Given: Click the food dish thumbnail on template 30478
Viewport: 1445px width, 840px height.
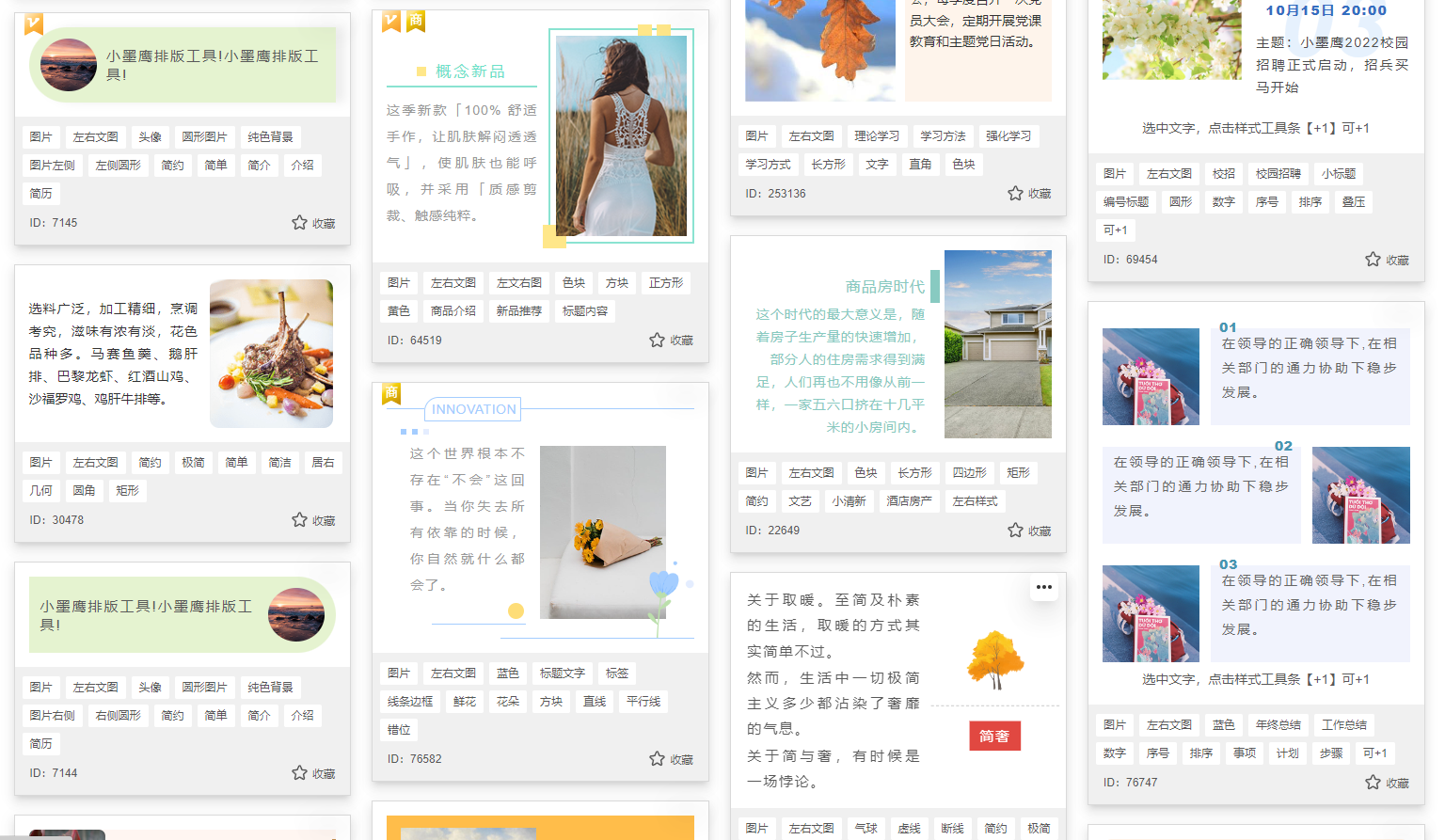Looking at the screenshot, I should click(271, 355).
